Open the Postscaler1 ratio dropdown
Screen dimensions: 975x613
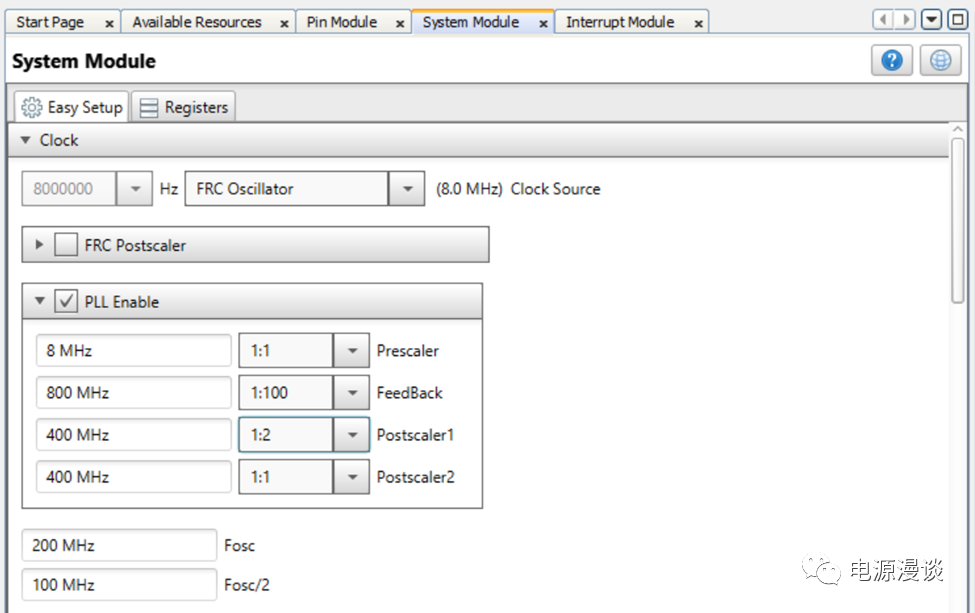pyautogui.click(x=351, y=435)
